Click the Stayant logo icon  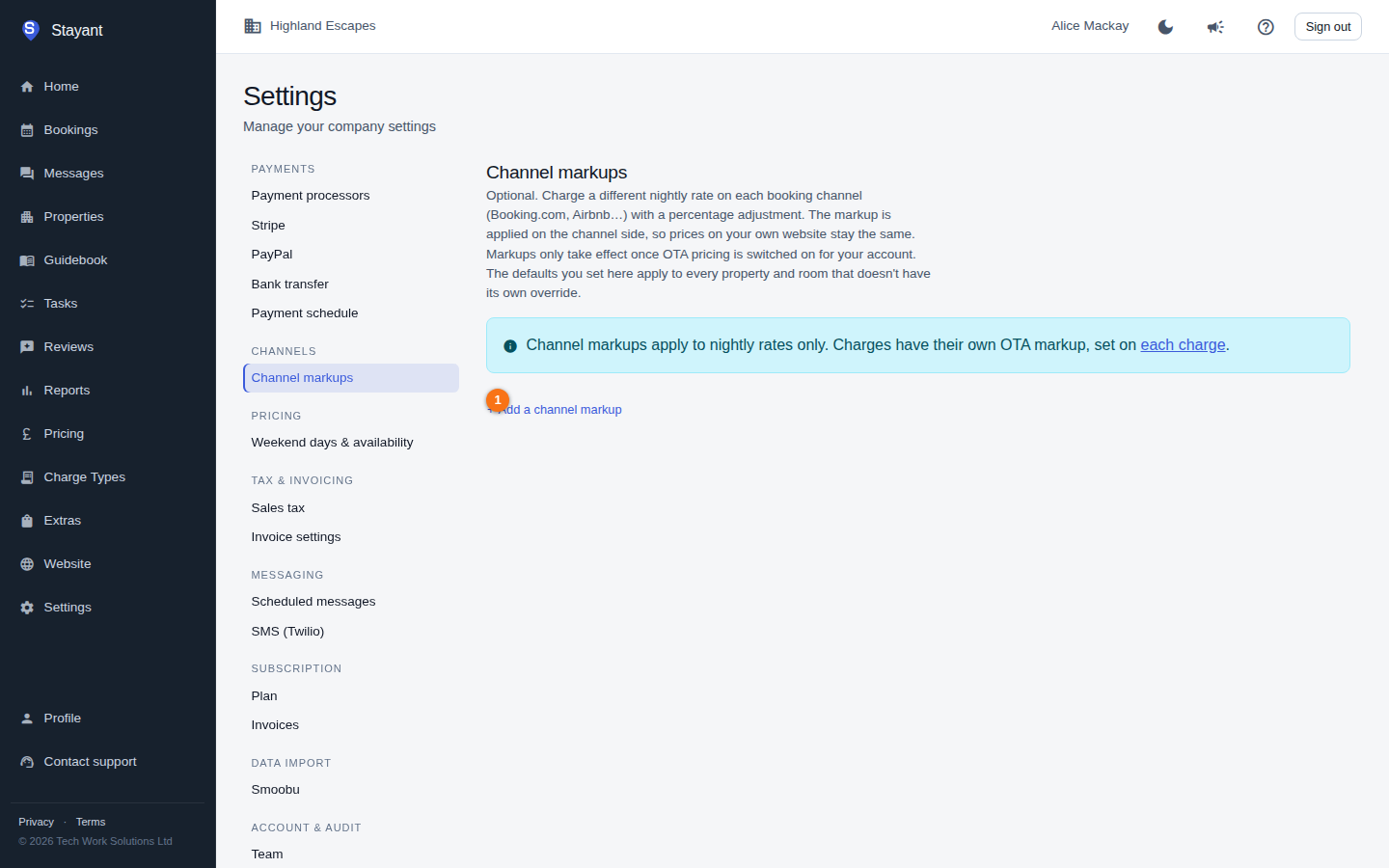(x=30, y=30)
